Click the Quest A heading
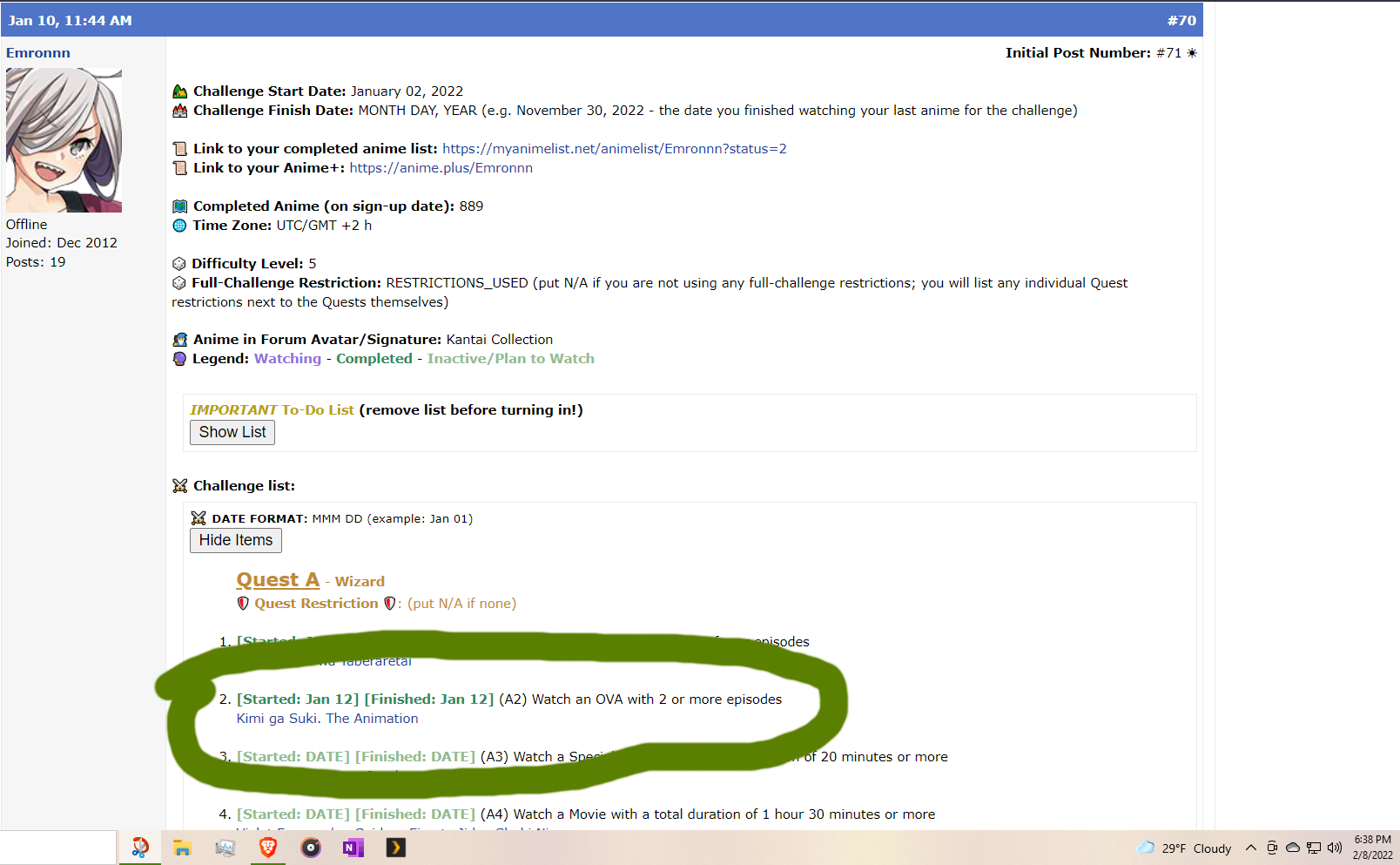1400x865 pixels. pyautogui.click(x=278, y=580)
